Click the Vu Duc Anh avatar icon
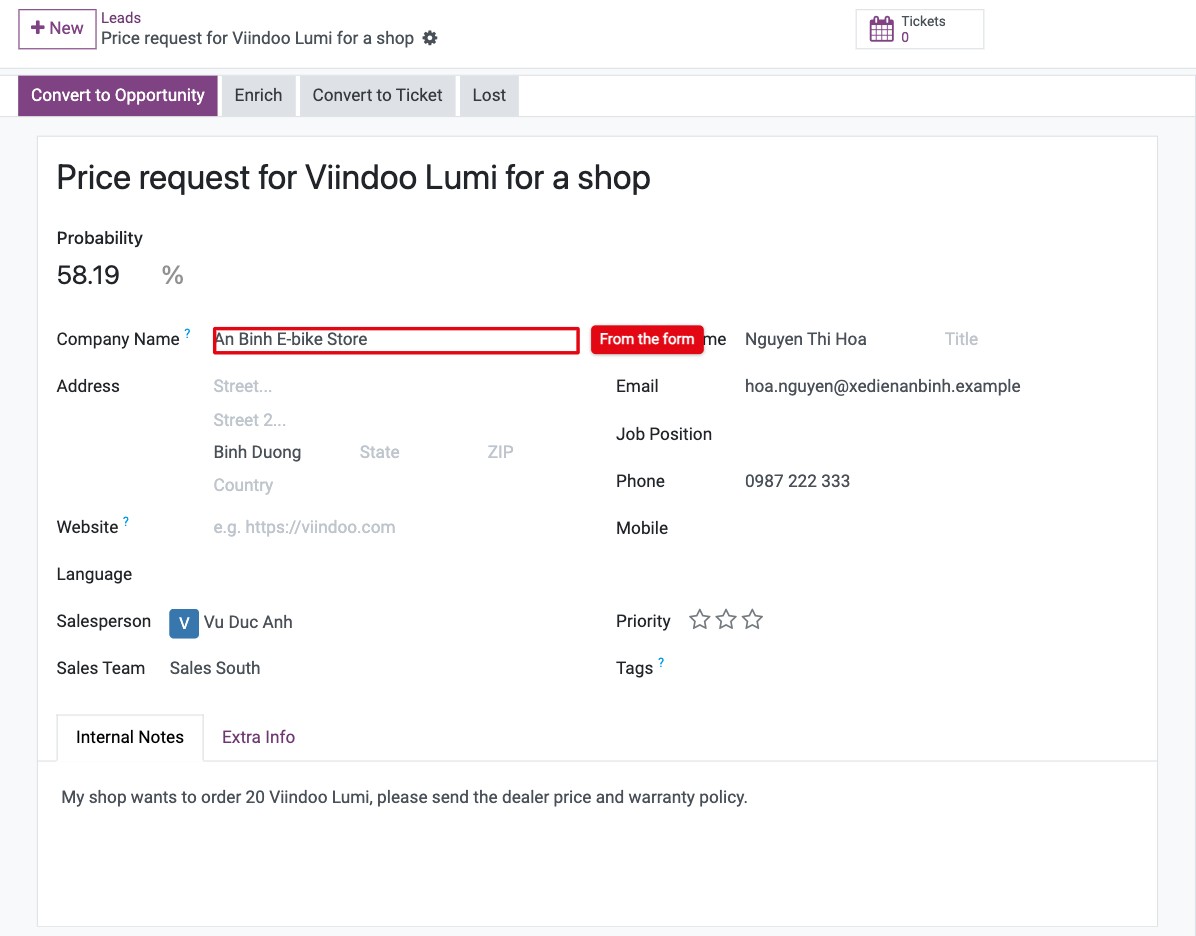Viewport: 1196px width, 936px height. point(184,623)
